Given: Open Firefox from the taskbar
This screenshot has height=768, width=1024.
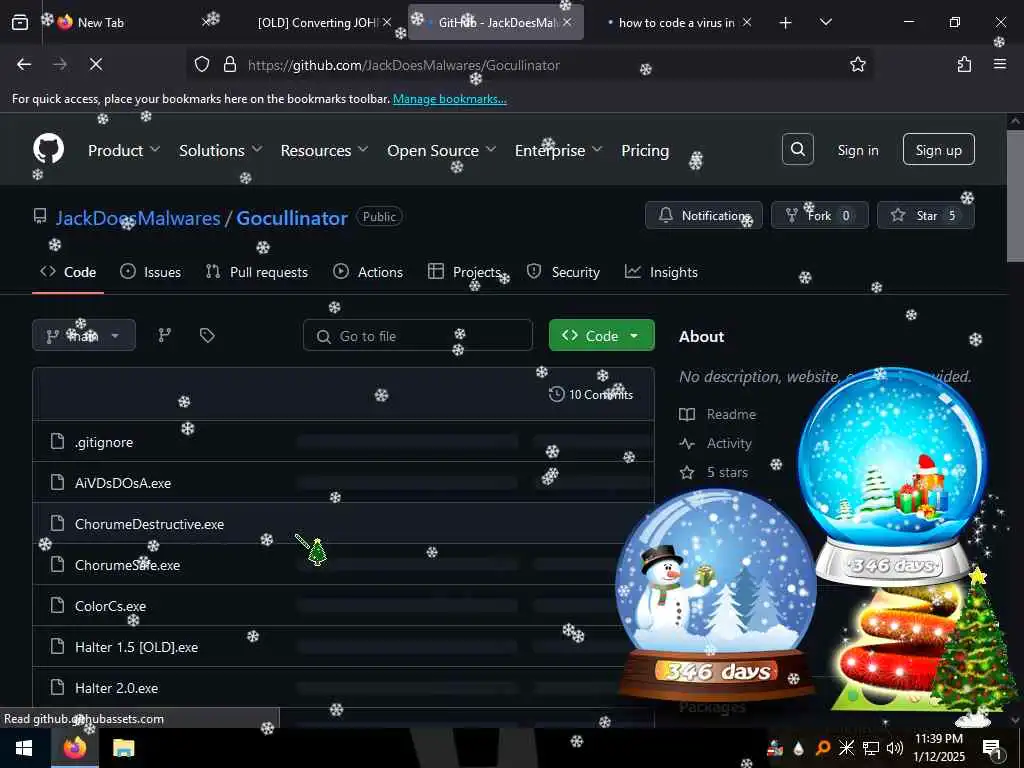Looking at the screenshot, I should click(x=75, y=748).
